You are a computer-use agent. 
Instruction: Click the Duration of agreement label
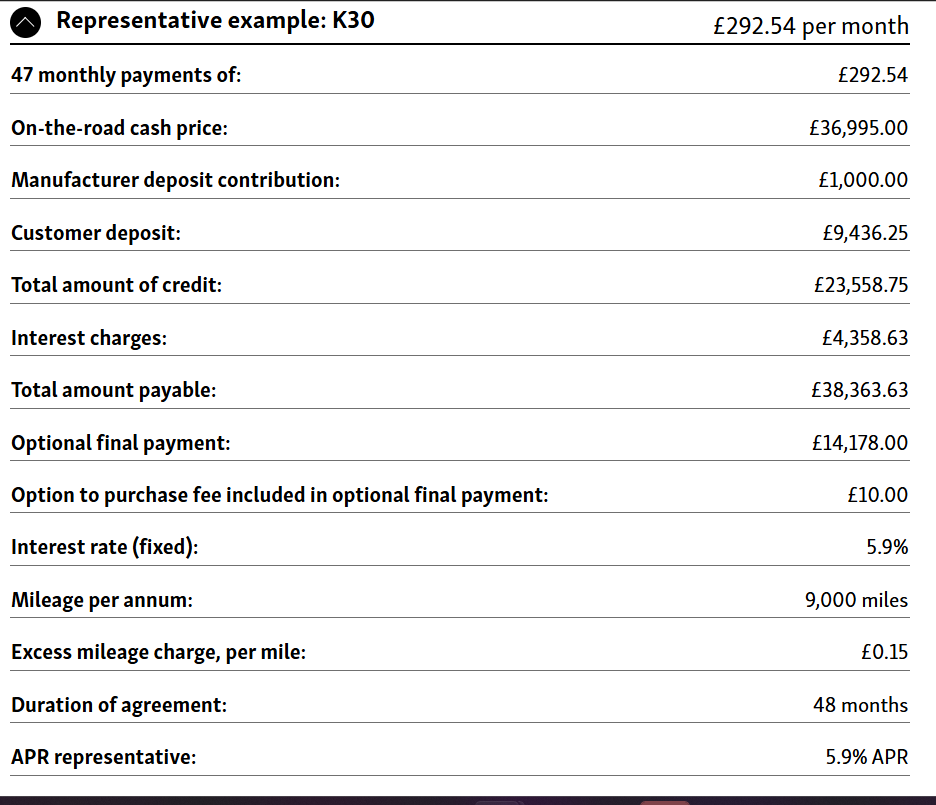(x=119, y=705)
